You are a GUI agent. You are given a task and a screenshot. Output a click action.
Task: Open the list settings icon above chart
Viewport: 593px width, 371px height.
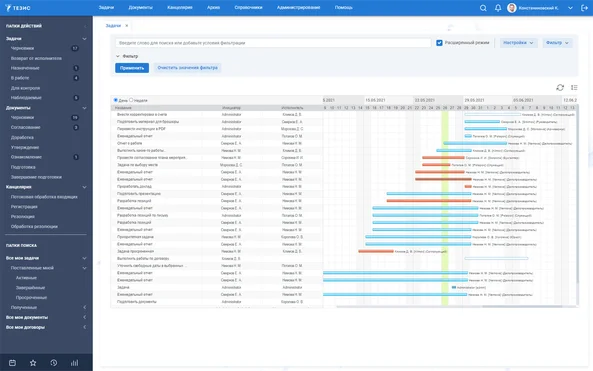pos(574,87)
